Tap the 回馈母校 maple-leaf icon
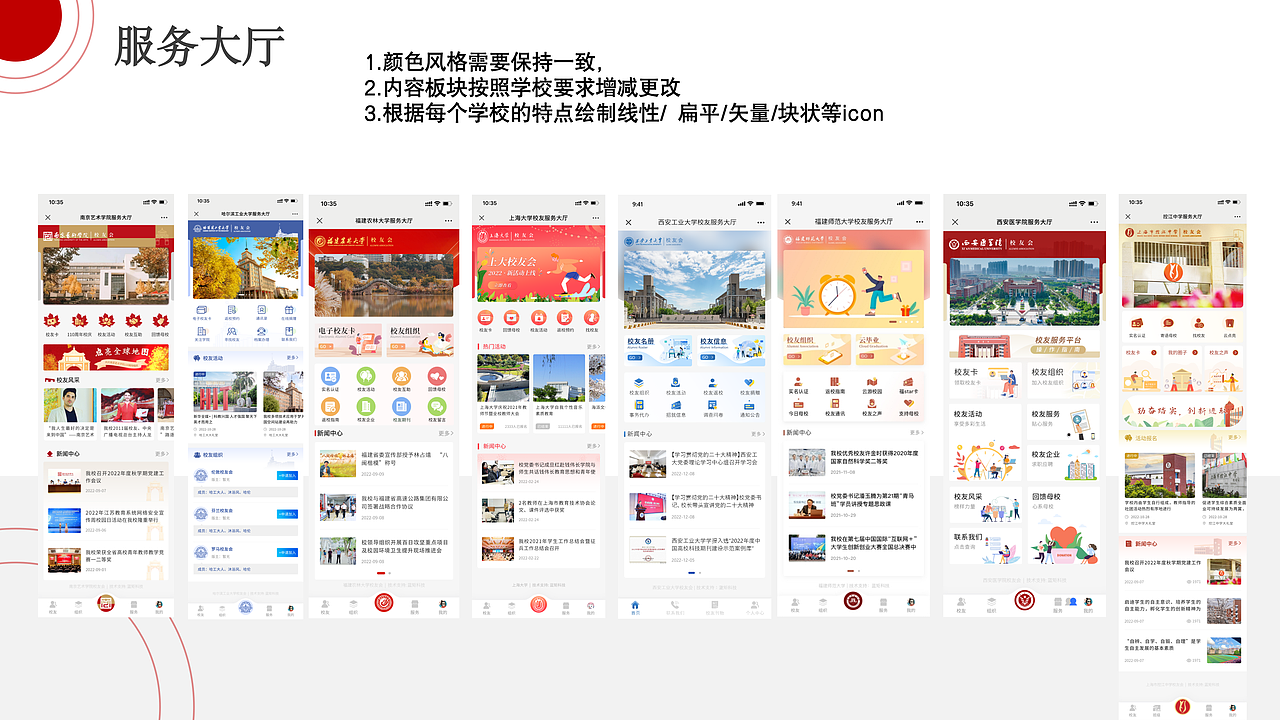The height and width of the screenshot is (720, 1280). tap(160, 321)
